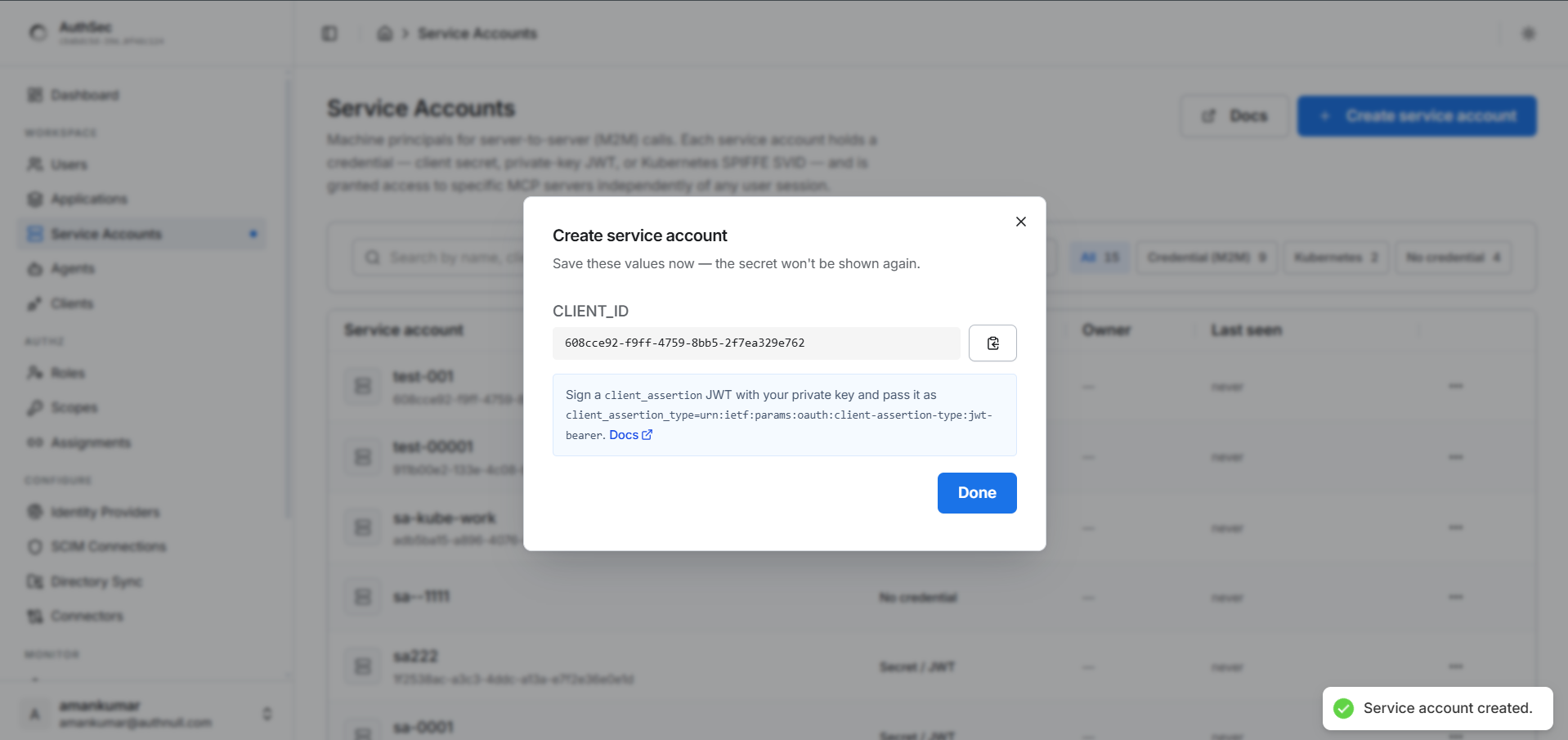1568x740 pixels.
Task: Click the Done button
Action: coord(977,493)
